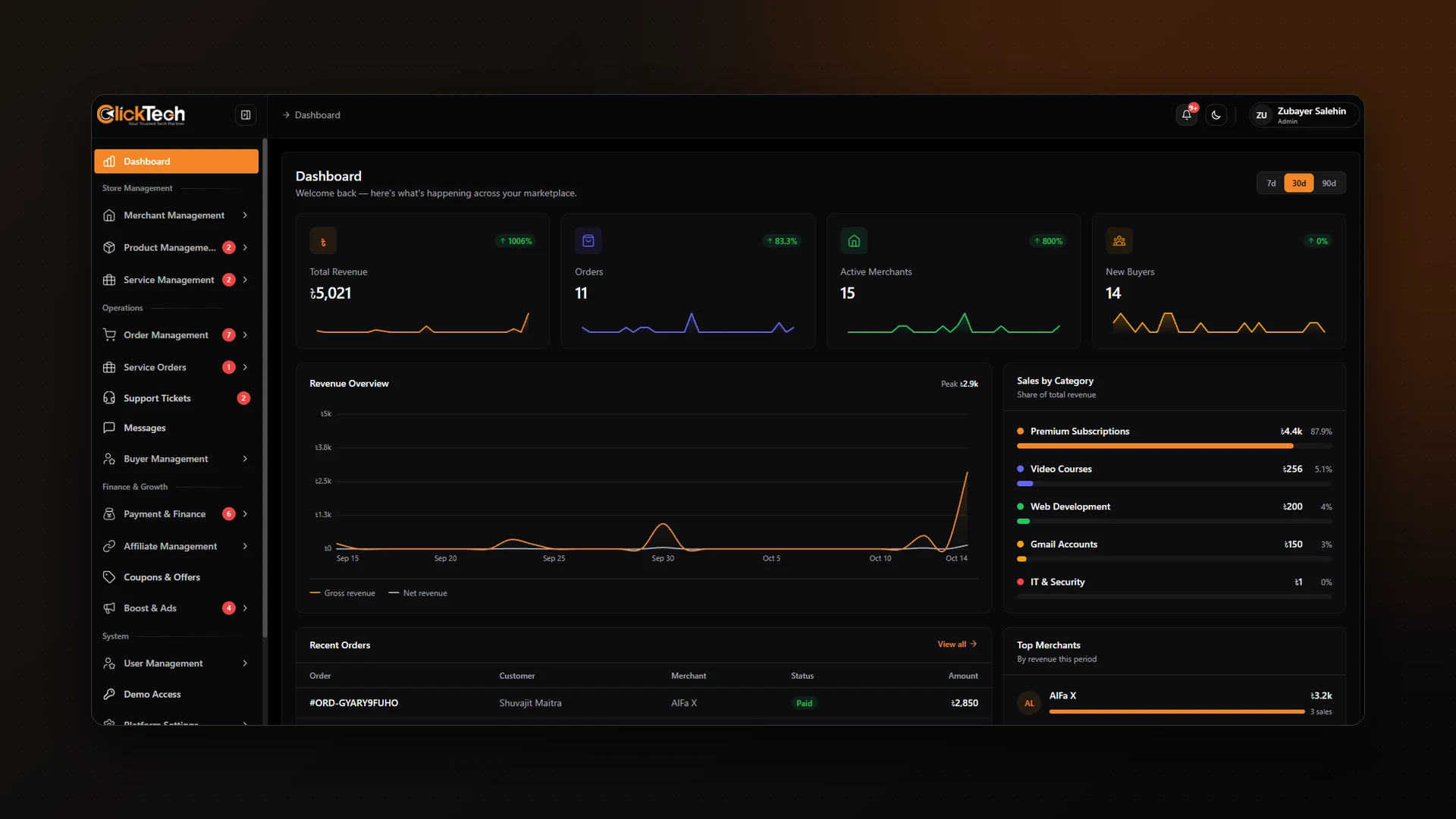Screen dimensions: 1456x819
Task: Open Buyer Management menu item
Action: tap(176, 459)
